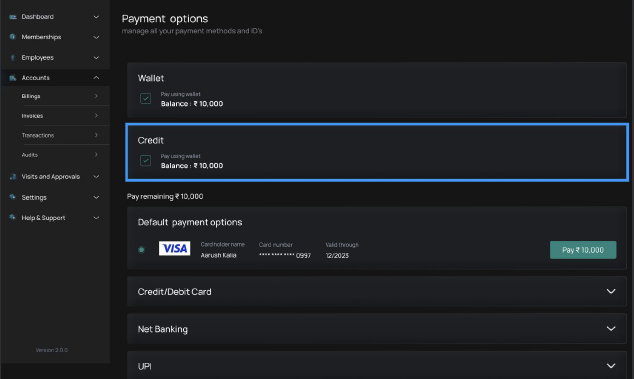Screen dimensions: 634x379
Task: Click the Billings row arrow
Action: (x=96, y=96)
